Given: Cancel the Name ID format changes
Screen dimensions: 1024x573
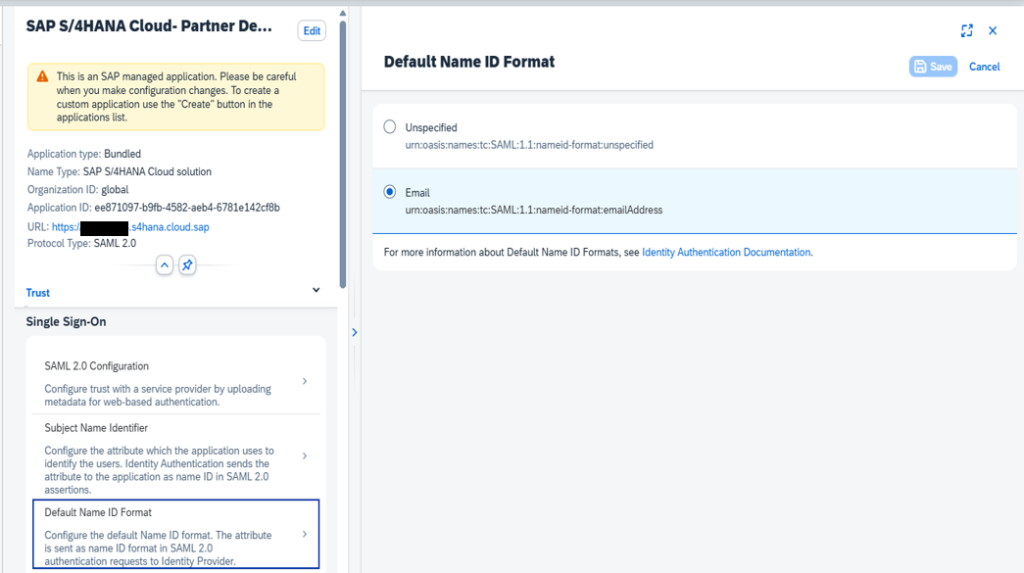Looking at the screenshot, I should tap(984, 67).
